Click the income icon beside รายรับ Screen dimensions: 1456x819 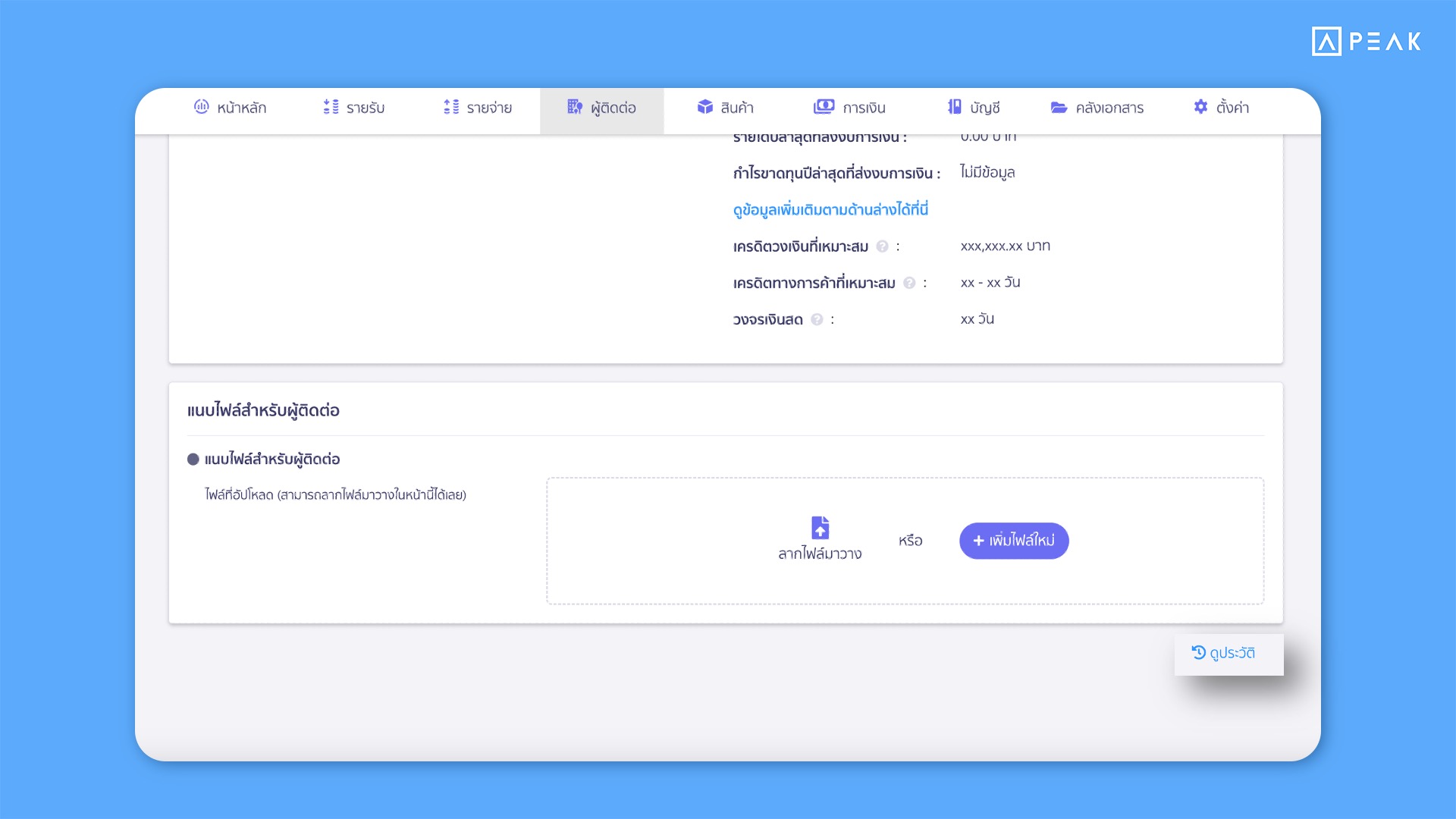331,107
